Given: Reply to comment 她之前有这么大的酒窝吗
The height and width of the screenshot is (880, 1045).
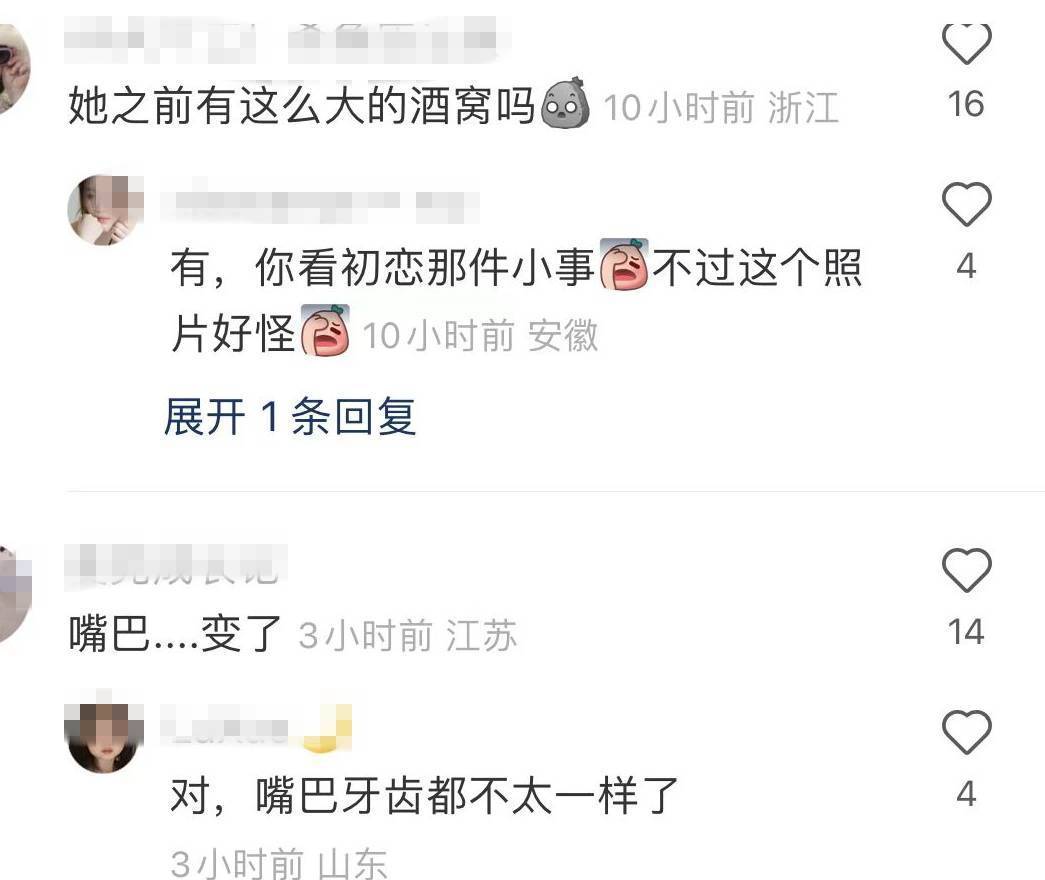Looking at the screenshot, I should coord(301,105).
